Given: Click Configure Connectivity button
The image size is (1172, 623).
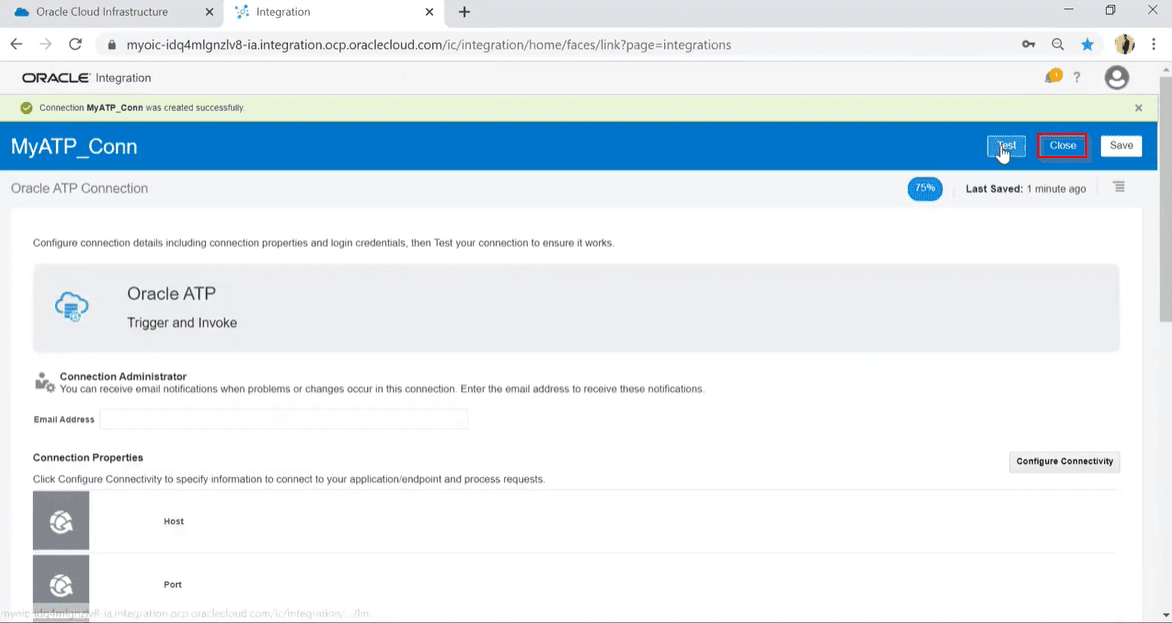Looking at the screenshot, I should [x=1064, y=462].
